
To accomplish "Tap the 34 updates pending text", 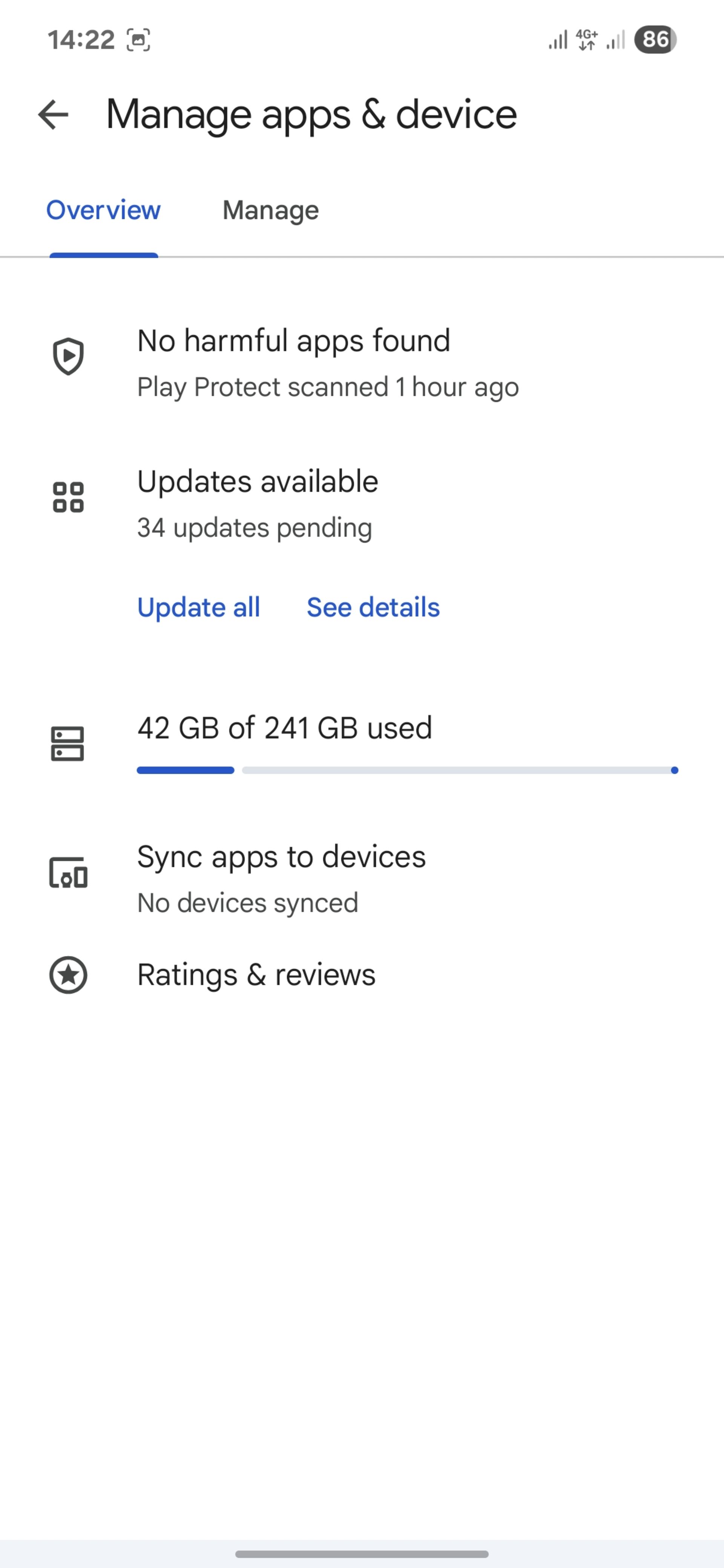I will 255,528.
